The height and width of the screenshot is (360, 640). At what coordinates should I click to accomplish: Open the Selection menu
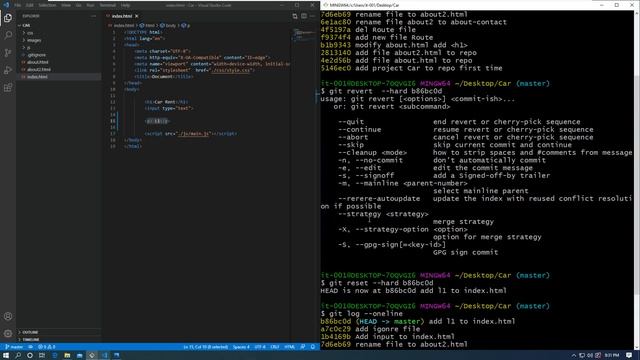47,5
